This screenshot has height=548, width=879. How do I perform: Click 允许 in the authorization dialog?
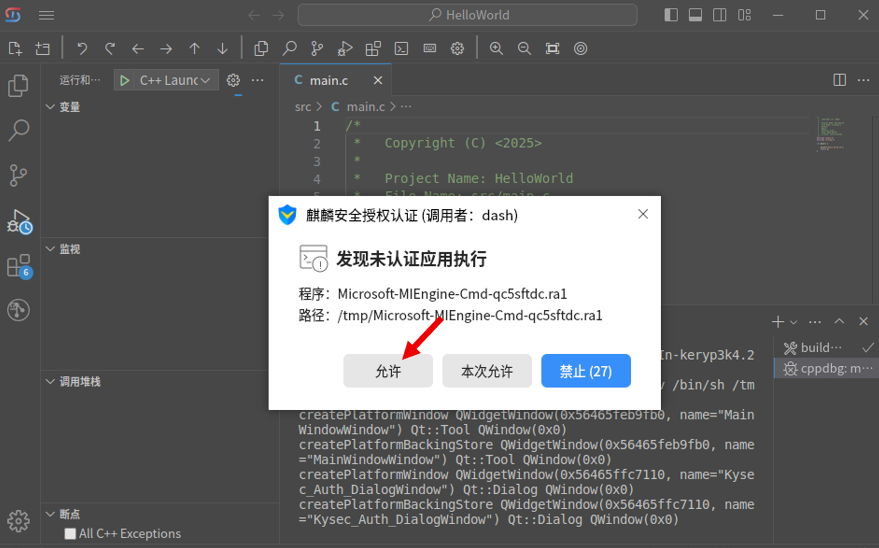pyautogui.click(x=388, y=371)
